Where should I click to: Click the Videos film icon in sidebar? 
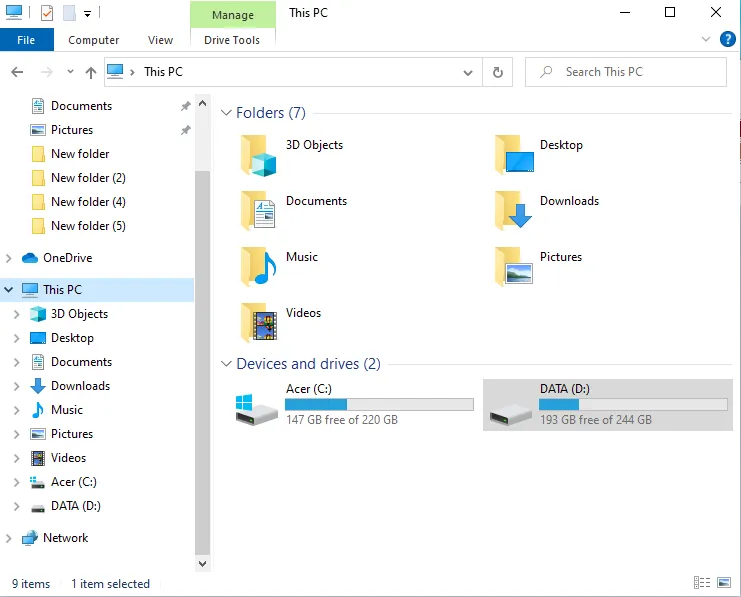[38, 458]
